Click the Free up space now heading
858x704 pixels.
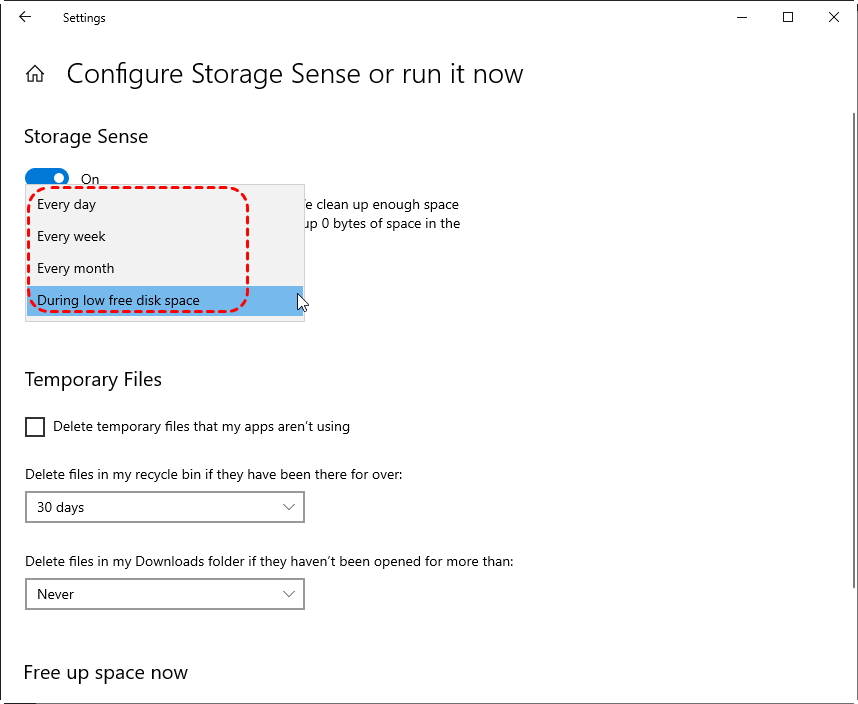click(x=106, y=672)
